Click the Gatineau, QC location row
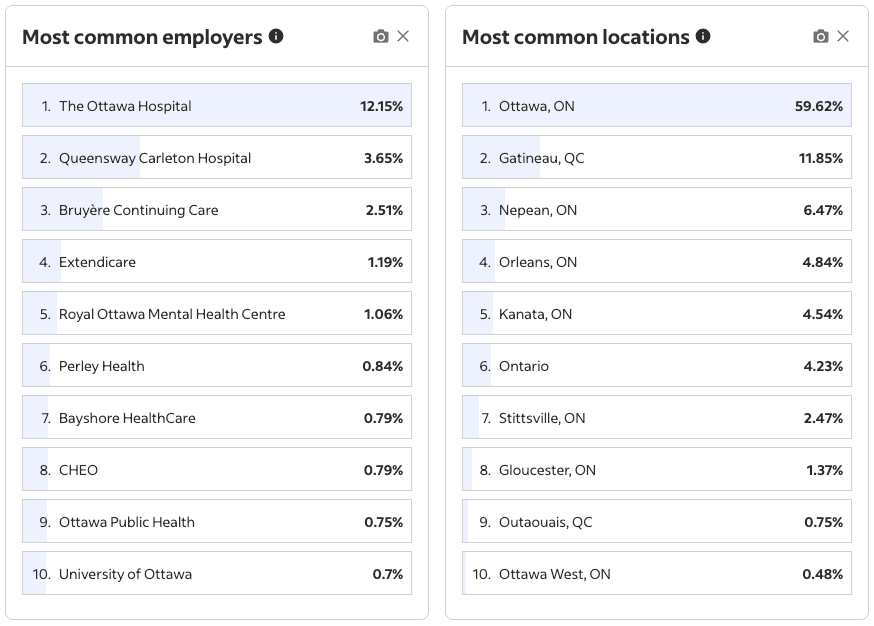The image size is (874, 626). [x=656, y=158]
